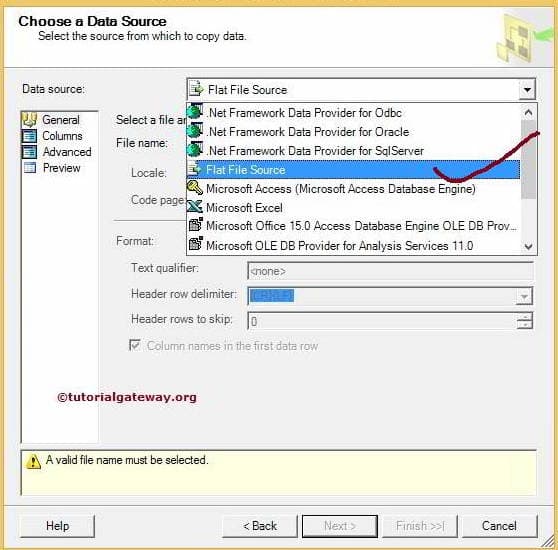The width and height of the screenshot is (558, 550).
Task: Click the Help button
Action: (x=57, y=525)
